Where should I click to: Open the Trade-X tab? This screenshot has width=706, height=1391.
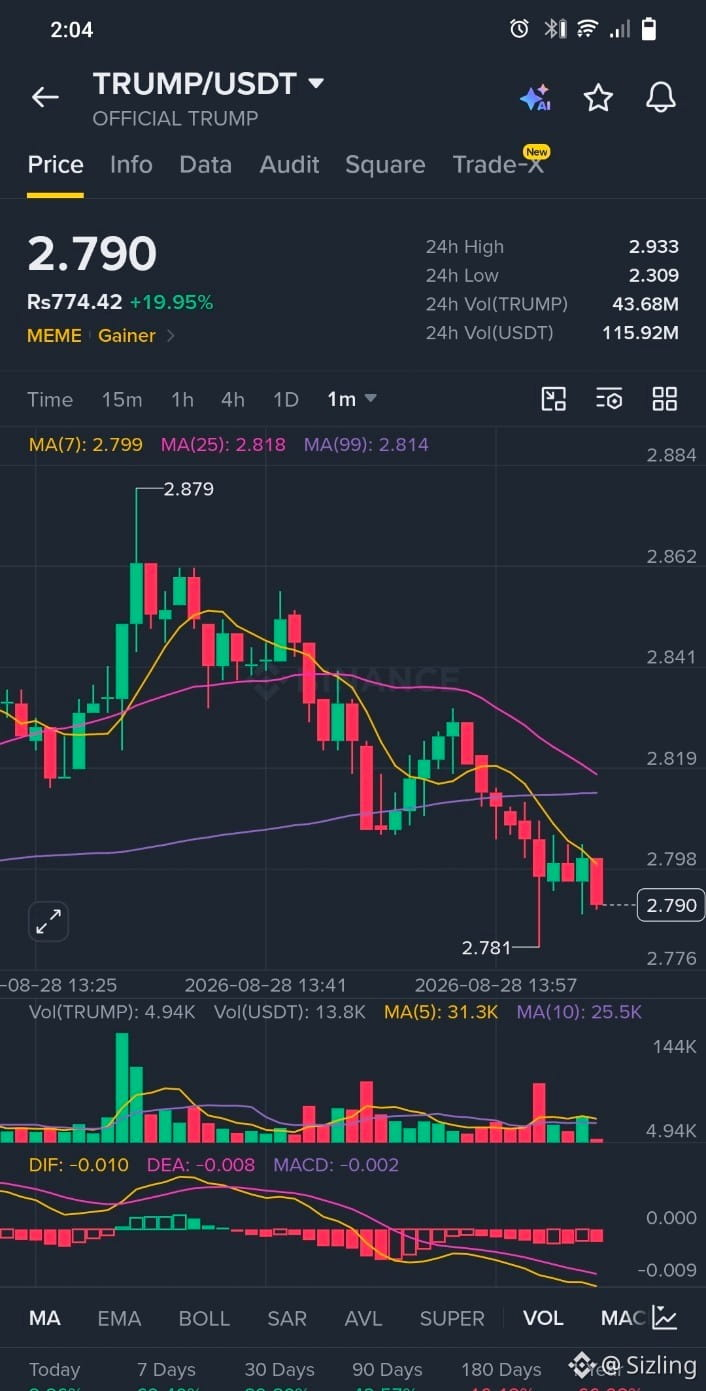click(x=499, y=164)
